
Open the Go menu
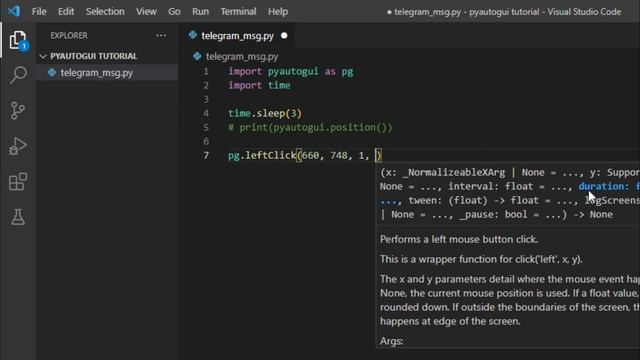(x=174, y=11)
